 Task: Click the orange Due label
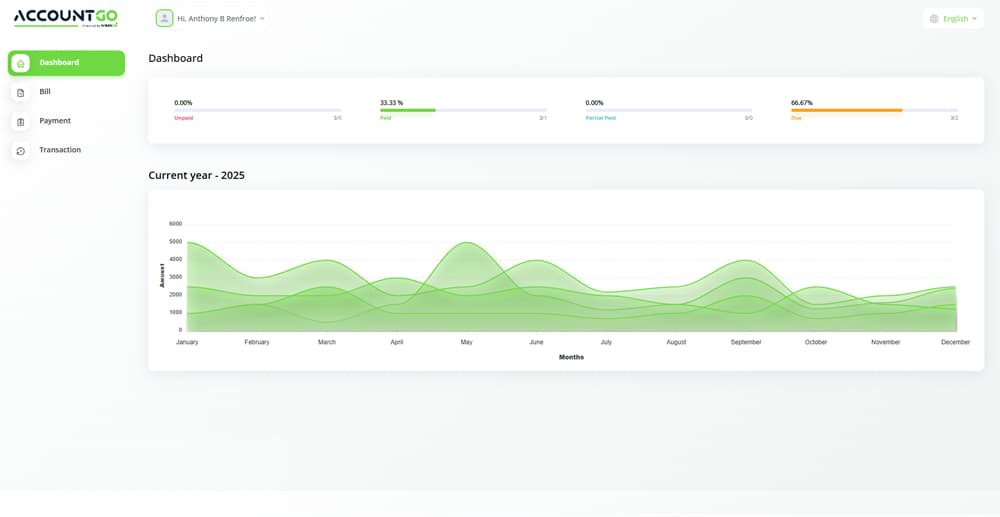click(x=796, y=118)
